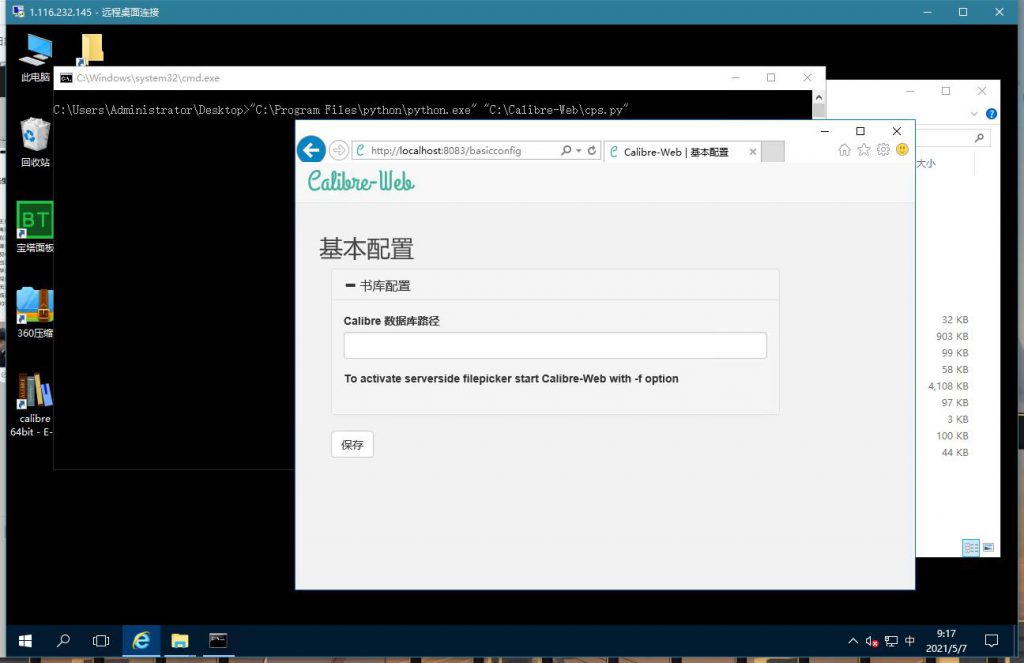Click the smiley feedback icon in Internet Explorer

pyautogui.click(x=901, y=149)
